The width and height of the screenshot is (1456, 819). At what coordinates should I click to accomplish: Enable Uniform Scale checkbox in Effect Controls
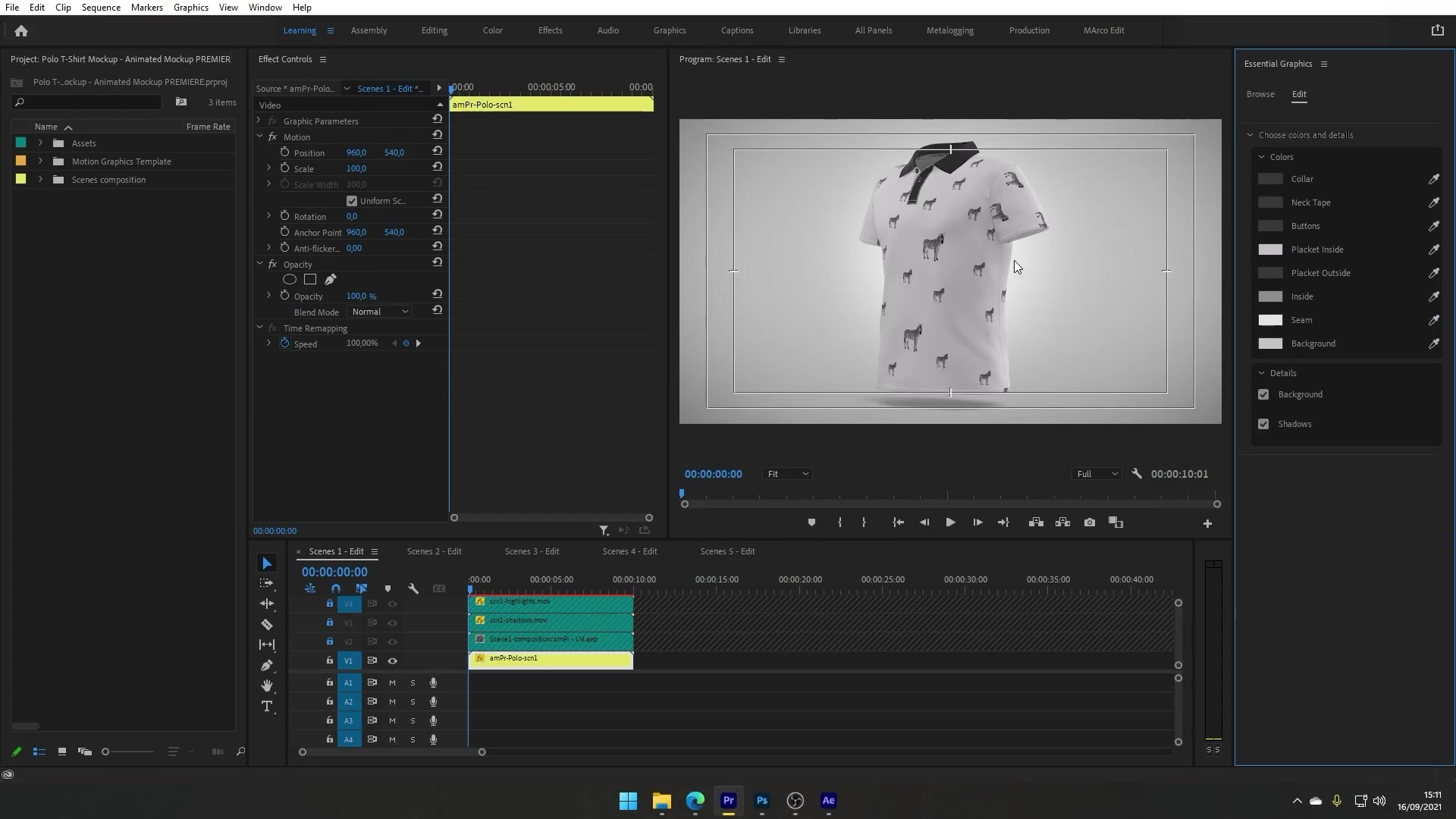(352, 200)
